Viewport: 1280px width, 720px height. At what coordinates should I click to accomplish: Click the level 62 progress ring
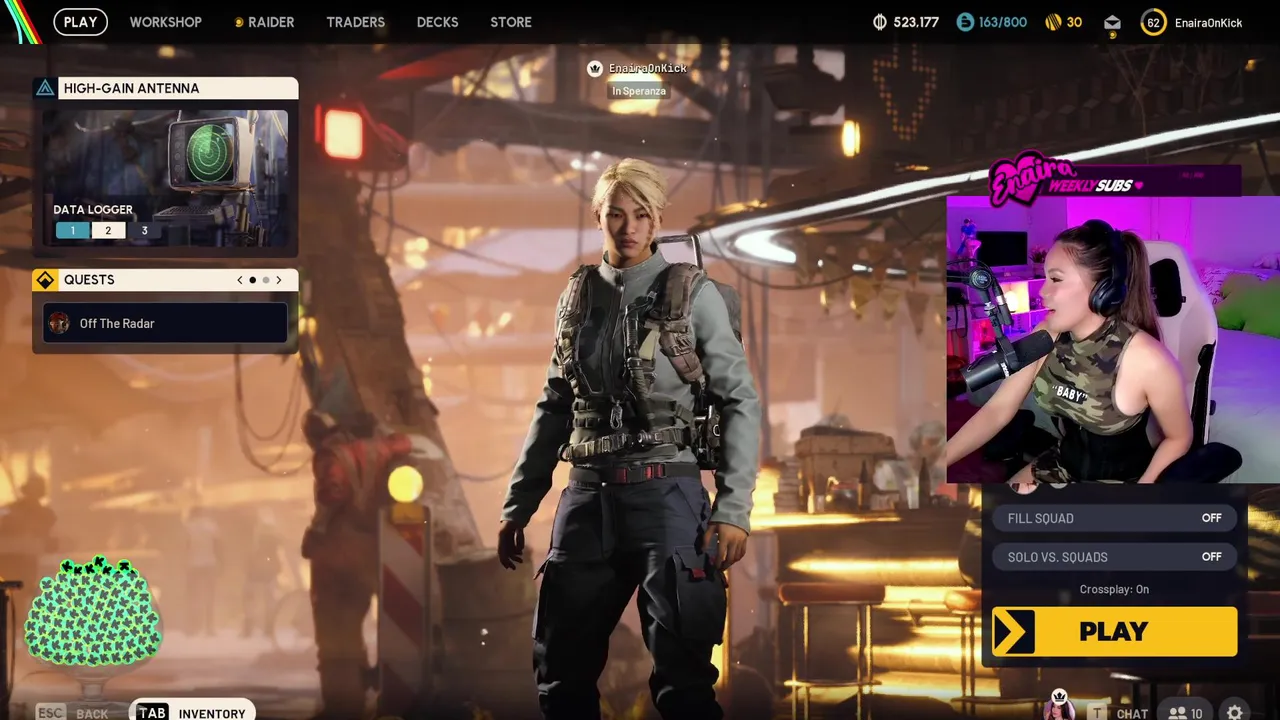[1153, 22]
